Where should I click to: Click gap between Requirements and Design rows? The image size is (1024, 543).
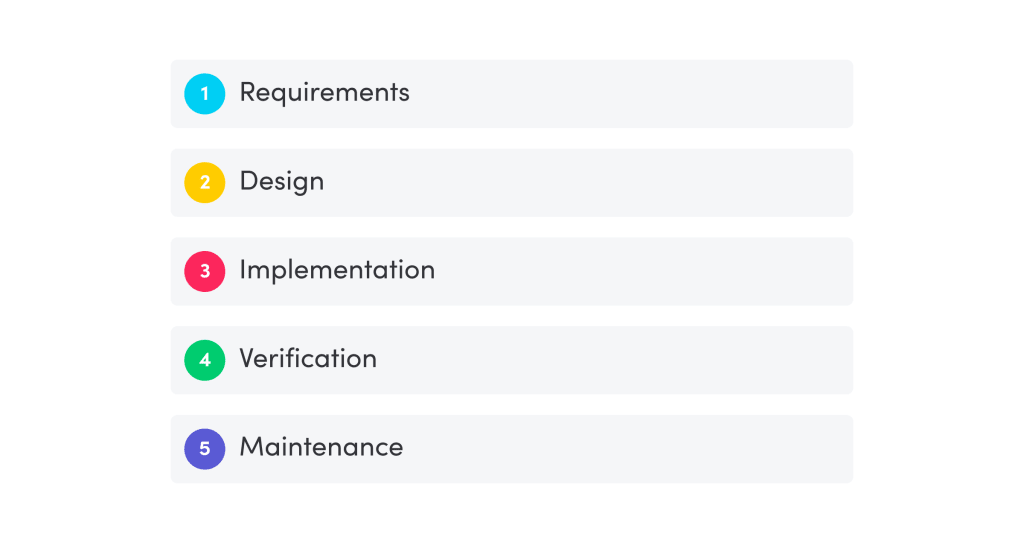512,138
